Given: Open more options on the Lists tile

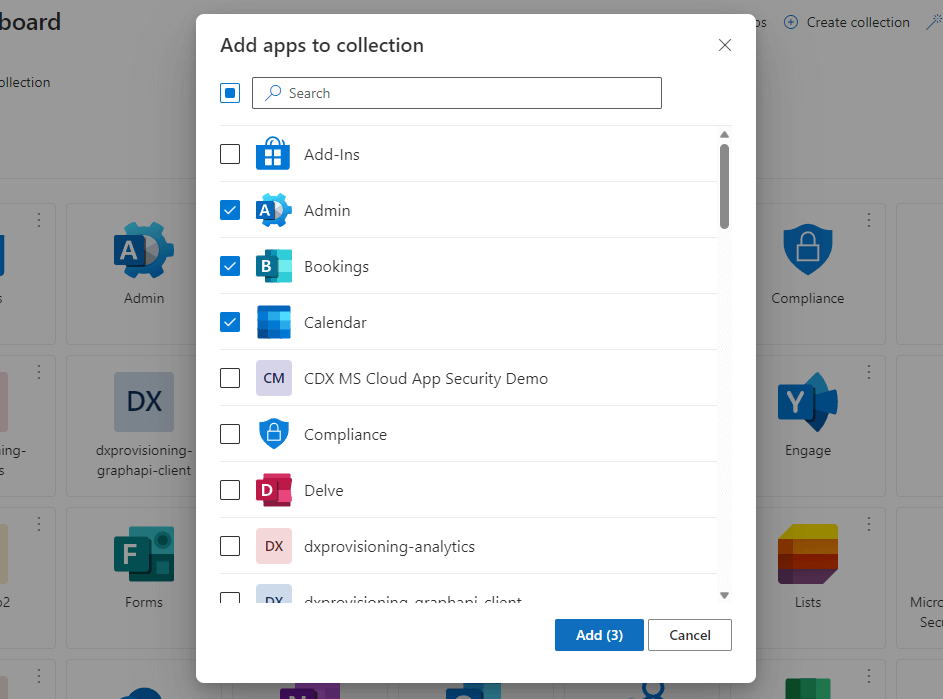Looking at the screenshot, I should (x=868, y=524).
